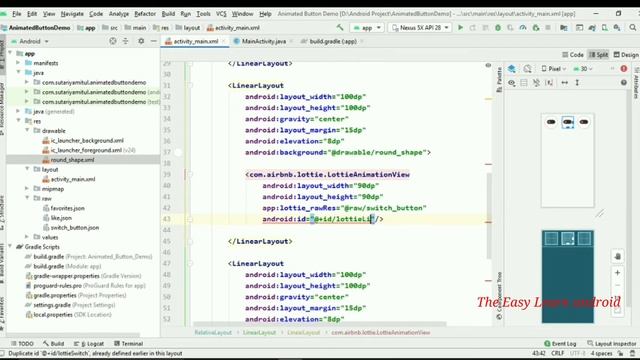
Task: Toggle the editor inspection eye icon
Action: click(488, 65)
